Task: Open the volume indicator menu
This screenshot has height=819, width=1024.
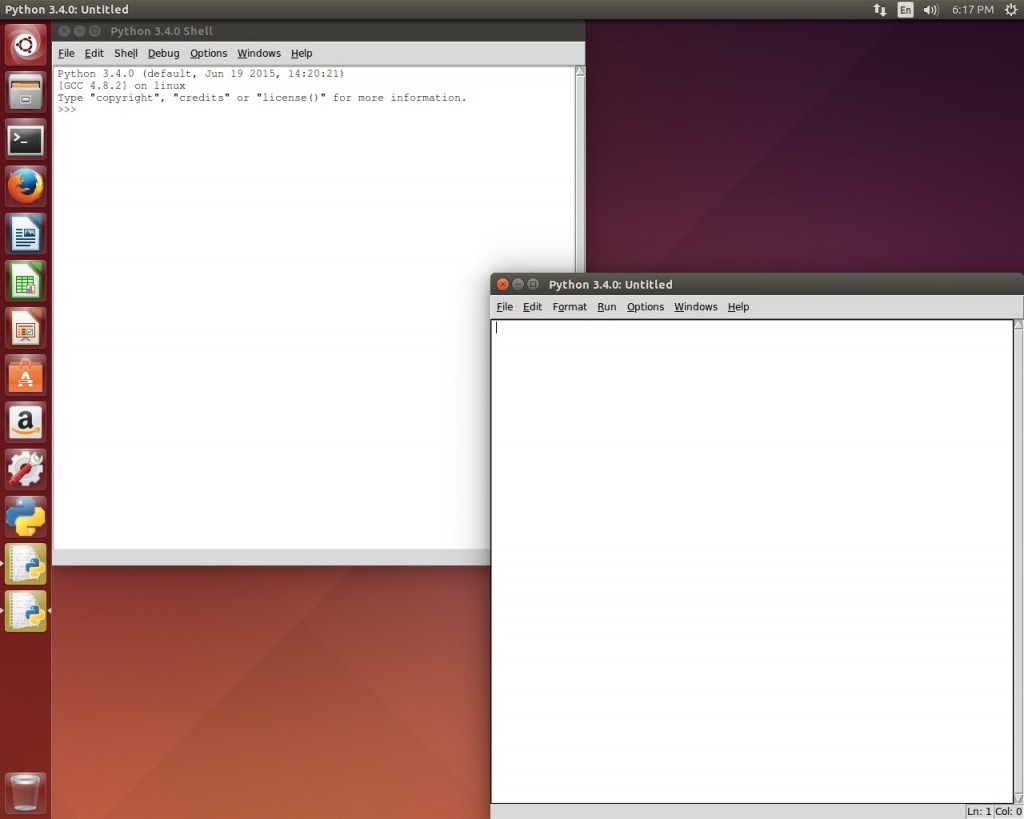Action: pyautogui.click(x=931, y=10)
